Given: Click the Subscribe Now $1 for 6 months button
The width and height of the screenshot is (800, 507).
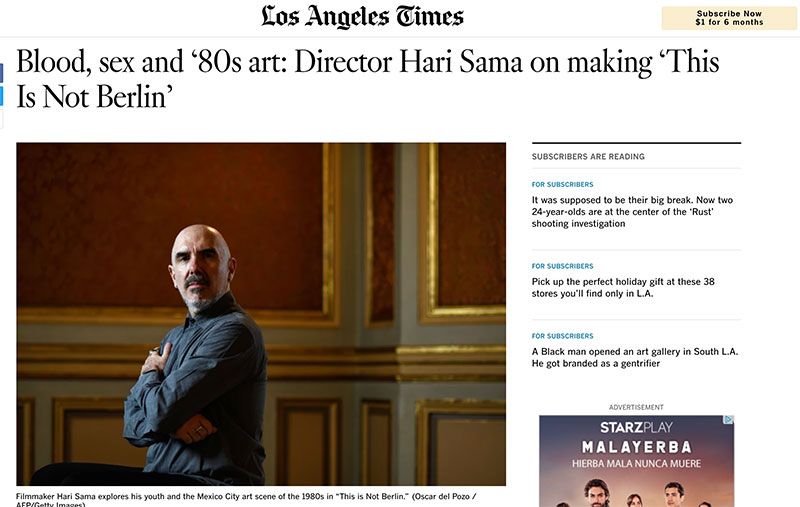Looking at the screenshot, I should [729, 18].
